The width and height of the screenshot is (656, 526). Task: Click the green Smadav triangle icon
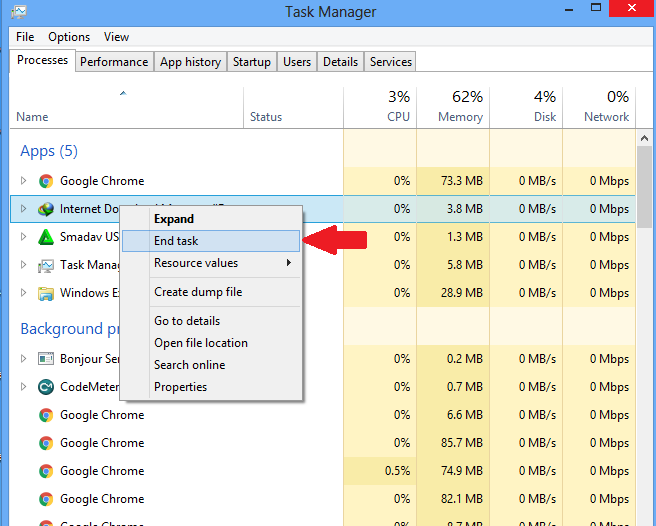45,237
